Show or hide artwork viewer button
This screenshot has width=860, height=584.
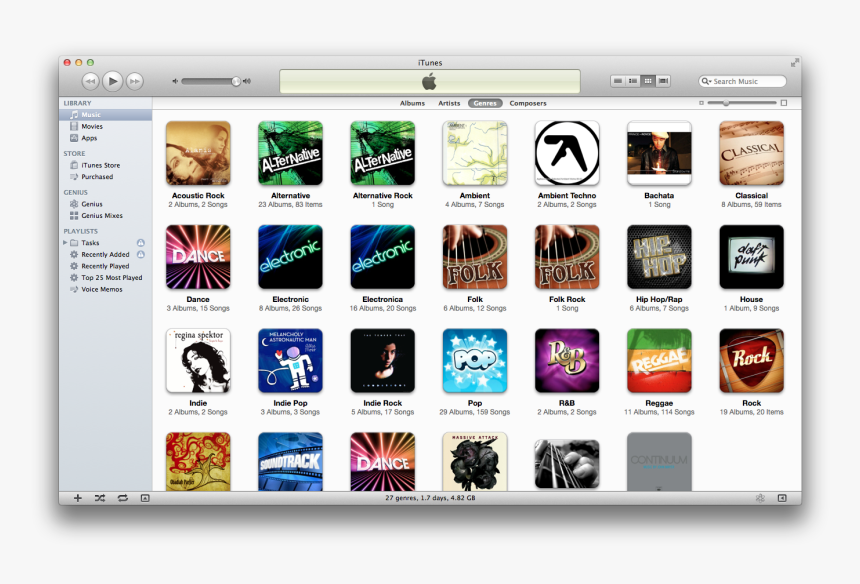click(145, 498)
